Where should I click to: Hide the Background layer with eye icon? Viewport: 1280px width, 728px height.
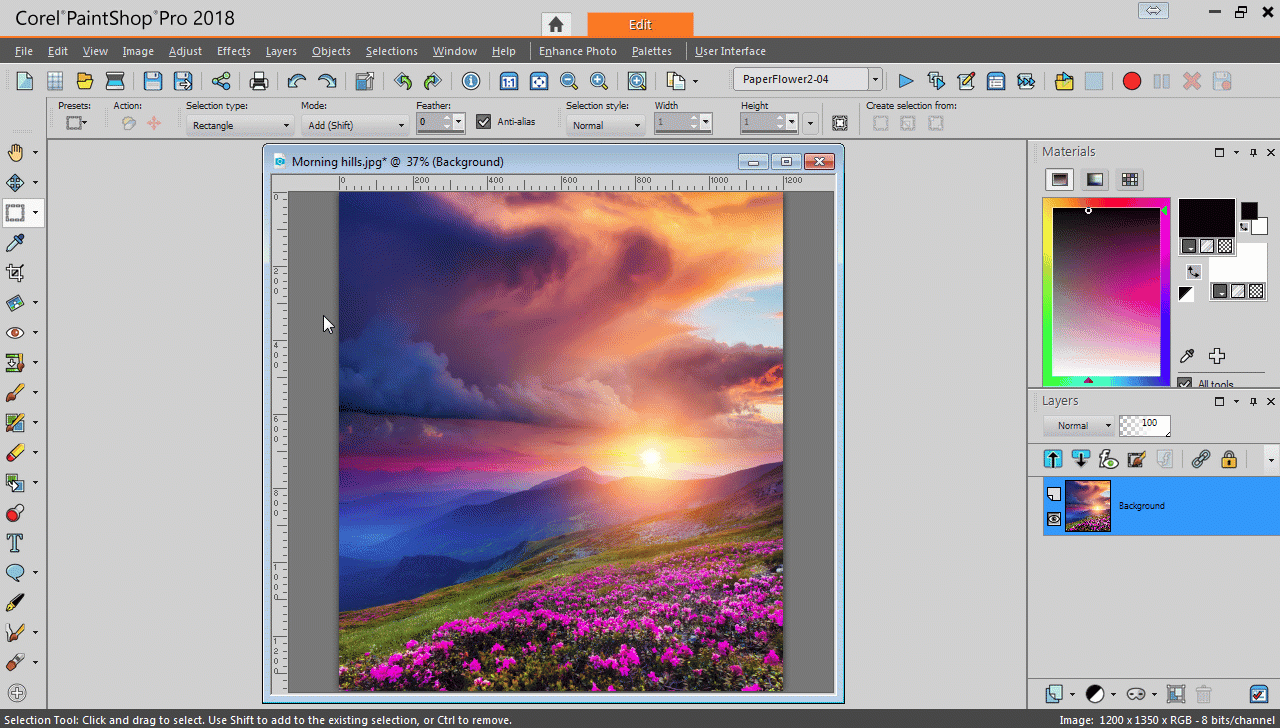1054,519
